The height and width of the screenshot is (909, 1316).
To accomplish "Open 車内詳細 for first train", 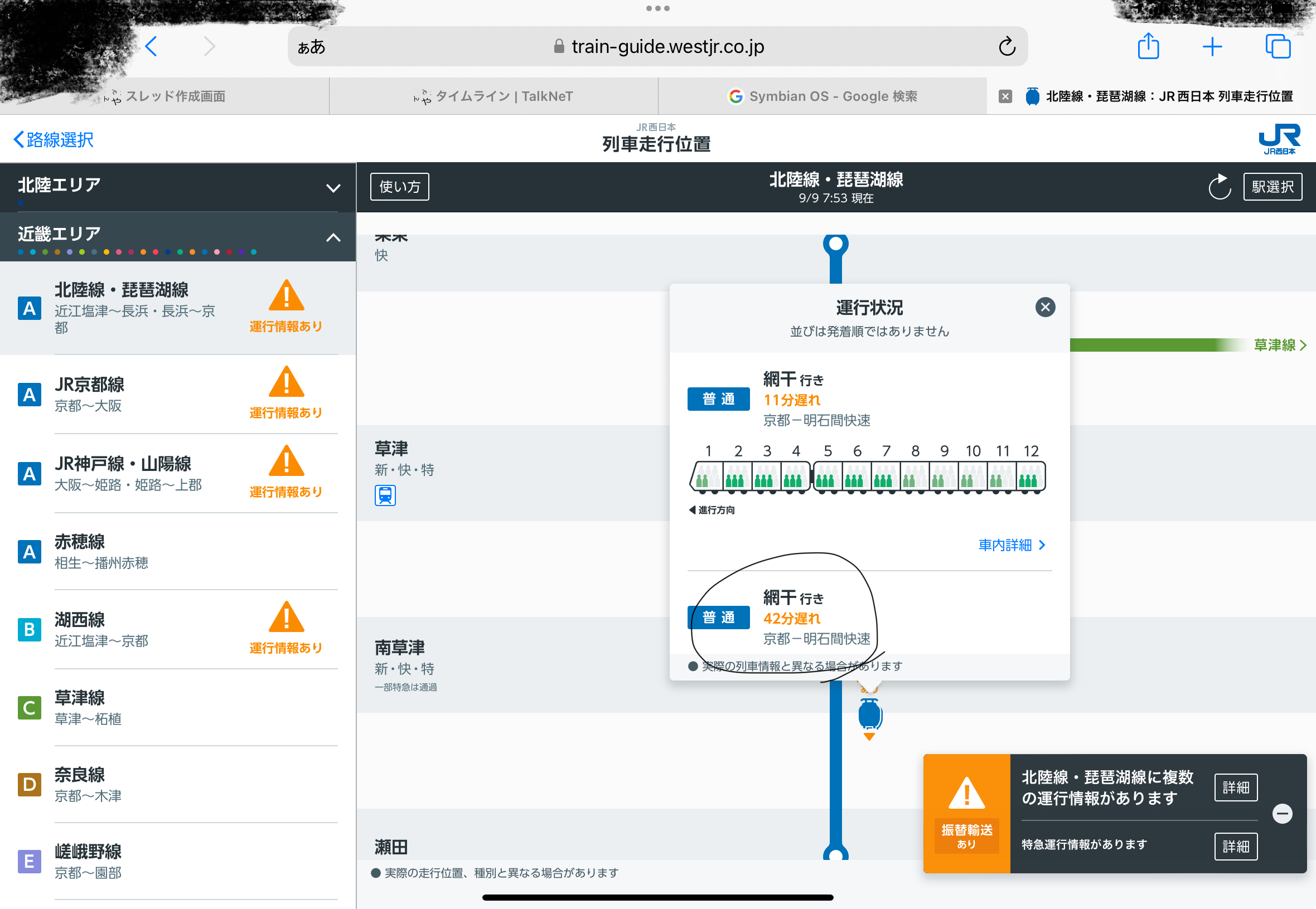I will coord(1012,546).
